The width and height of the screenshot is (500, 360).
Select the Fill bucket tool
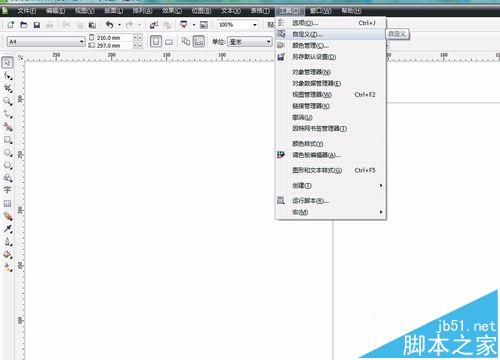(x=8, y=255)
